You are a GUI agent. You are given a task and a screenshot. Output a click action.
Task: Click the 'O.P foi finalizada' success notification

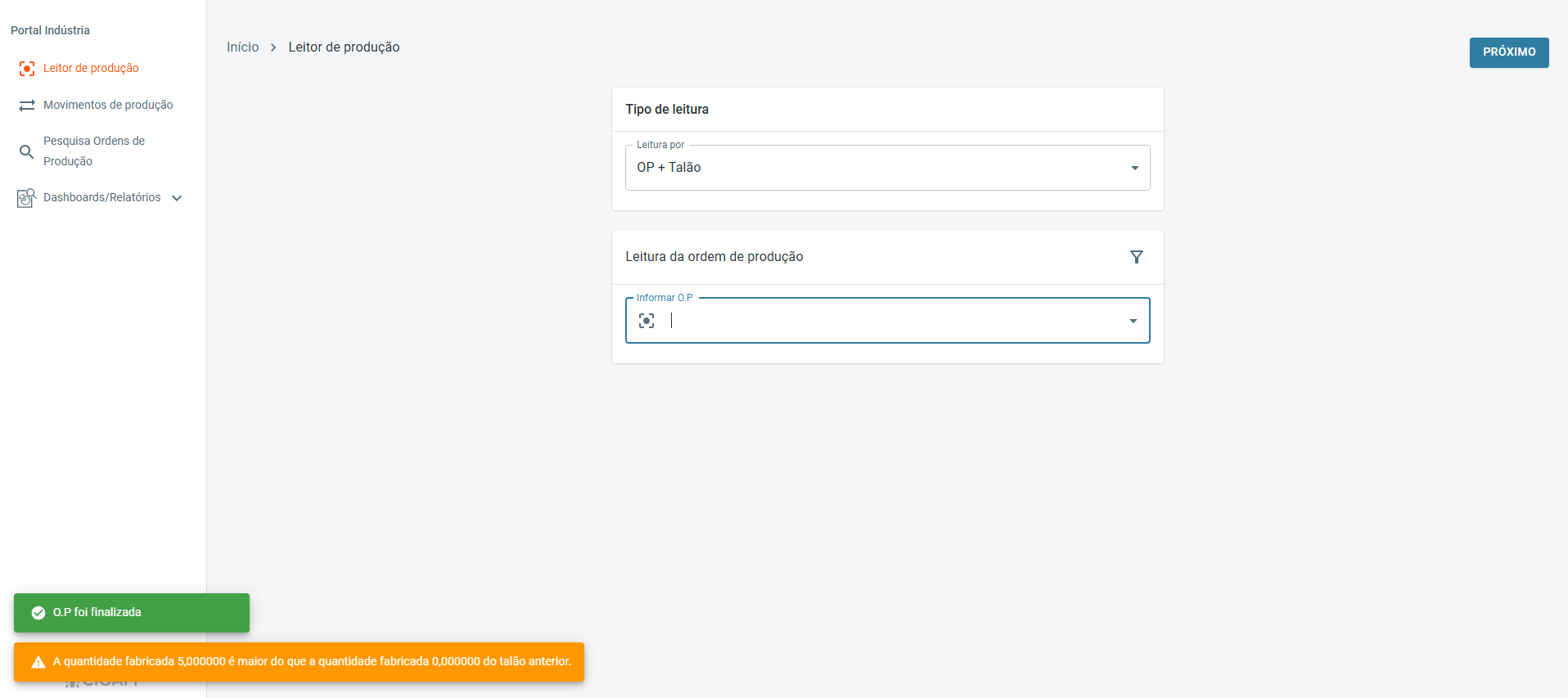click(131, 613)
